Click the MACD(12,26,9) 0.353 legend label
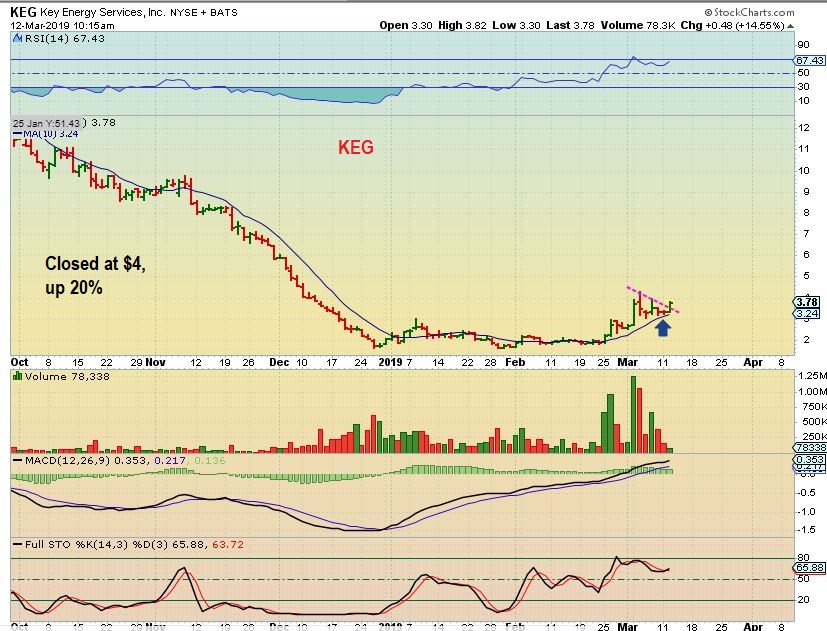 [x=87, y=461]
